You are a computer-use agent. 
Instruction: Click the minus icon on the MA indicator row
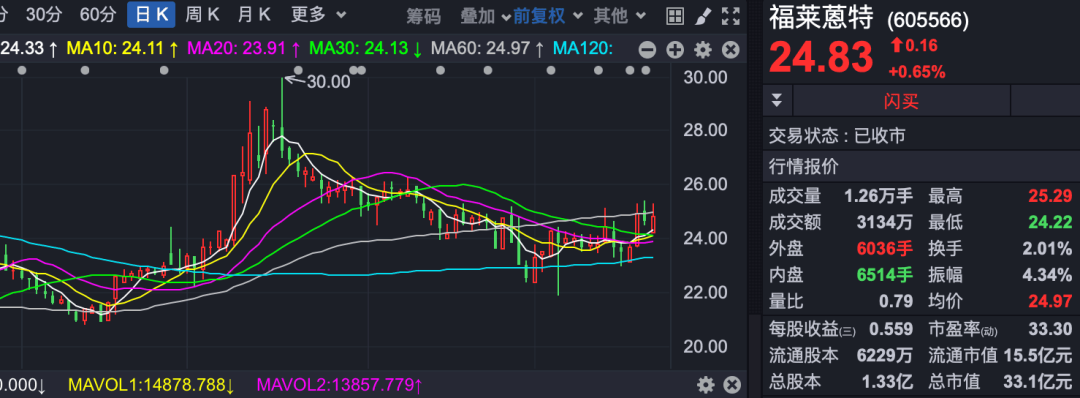(x=647, y=50)
